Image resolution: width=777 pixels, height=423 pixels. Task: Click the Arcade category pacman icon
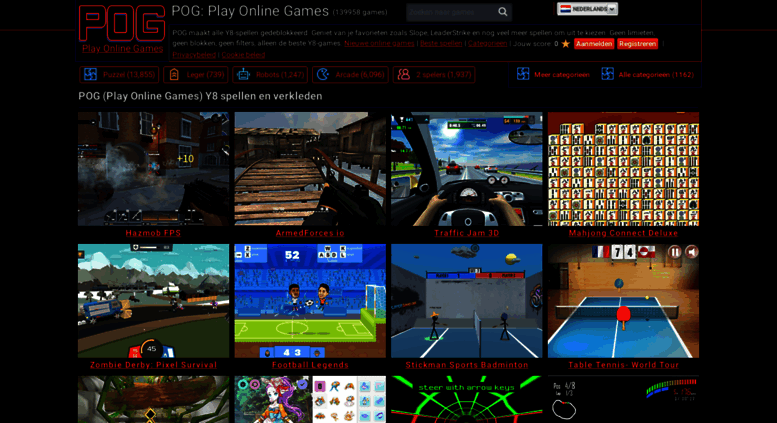[323, 75]
